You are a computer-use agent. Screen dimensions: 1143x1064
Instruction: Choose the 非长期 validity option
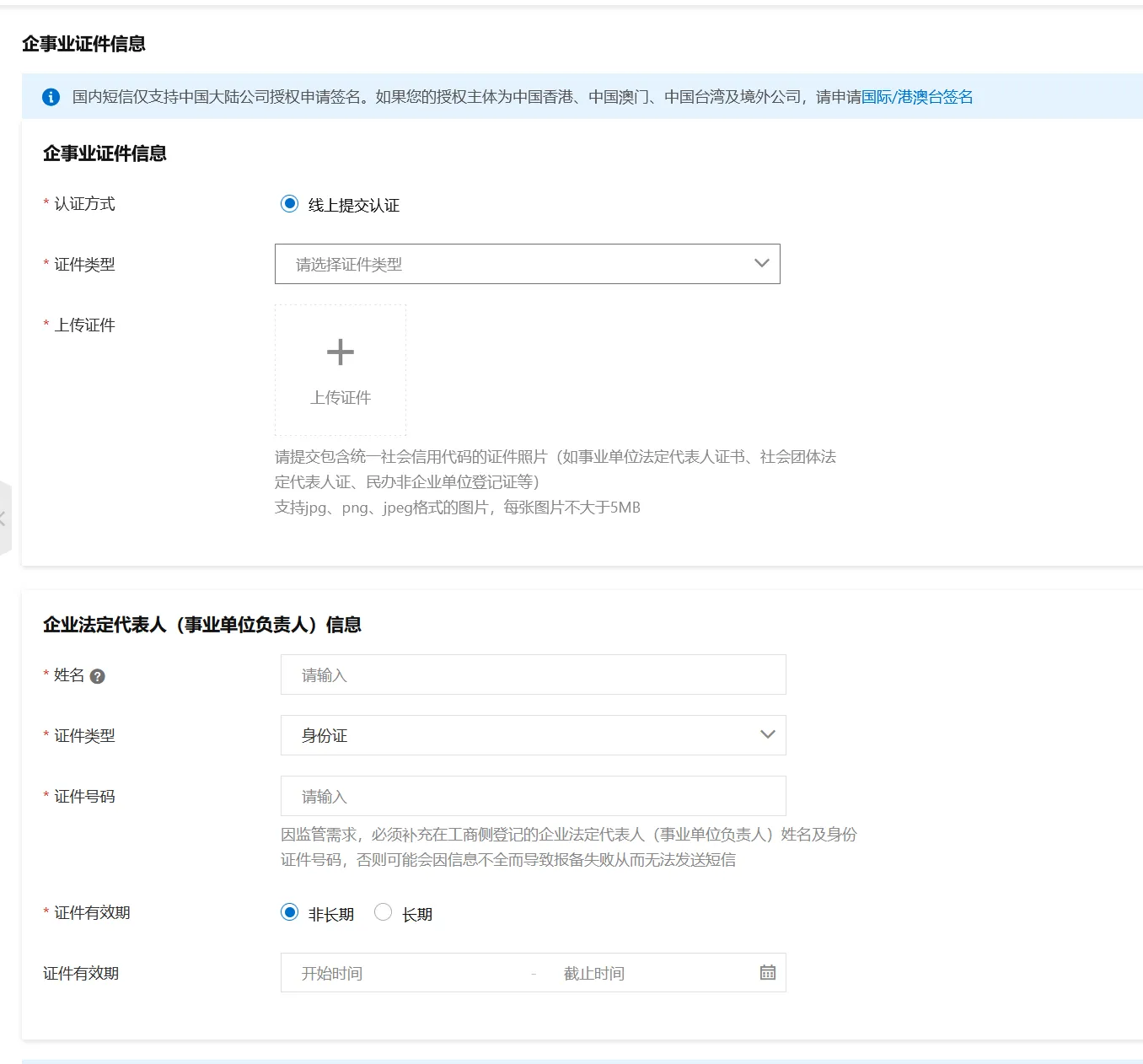pyautogui.click(x=289, y=912)
